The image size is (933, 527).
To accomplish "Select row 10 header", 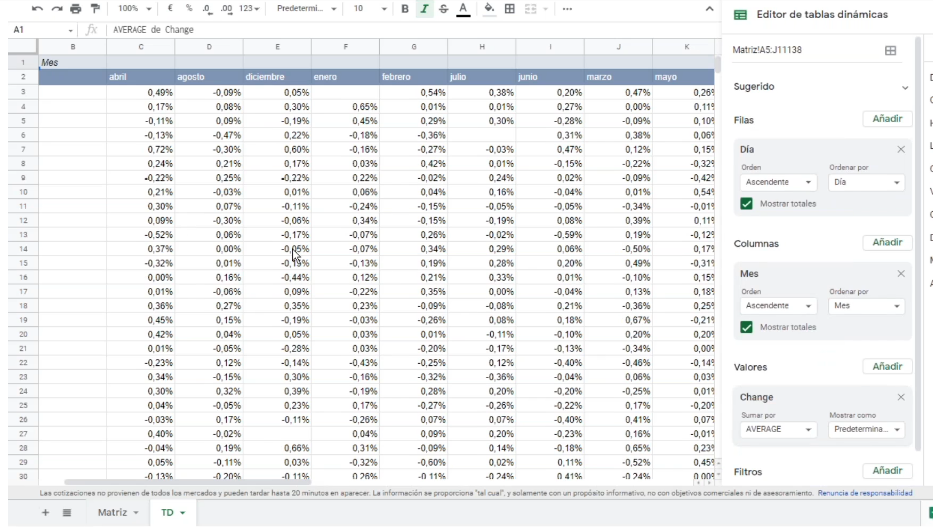I will [x=23, y=192].
